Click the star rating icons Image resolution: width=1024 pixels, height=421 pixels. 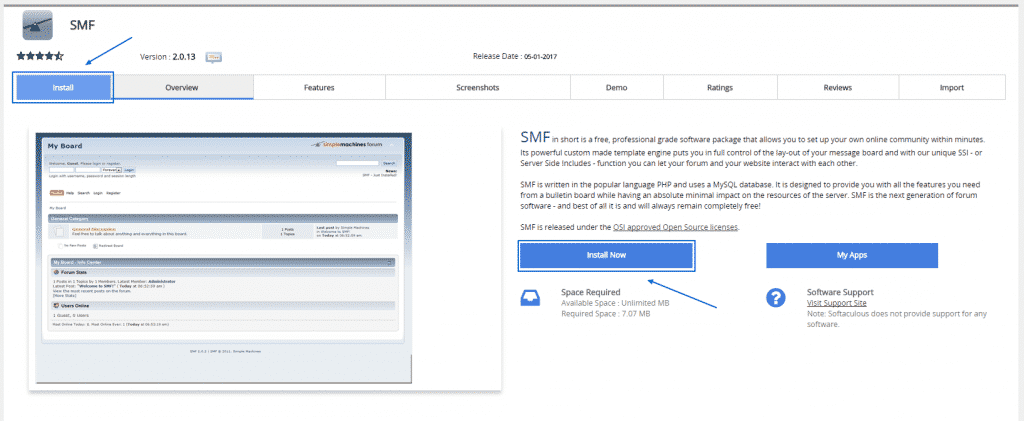coord(40,56)
